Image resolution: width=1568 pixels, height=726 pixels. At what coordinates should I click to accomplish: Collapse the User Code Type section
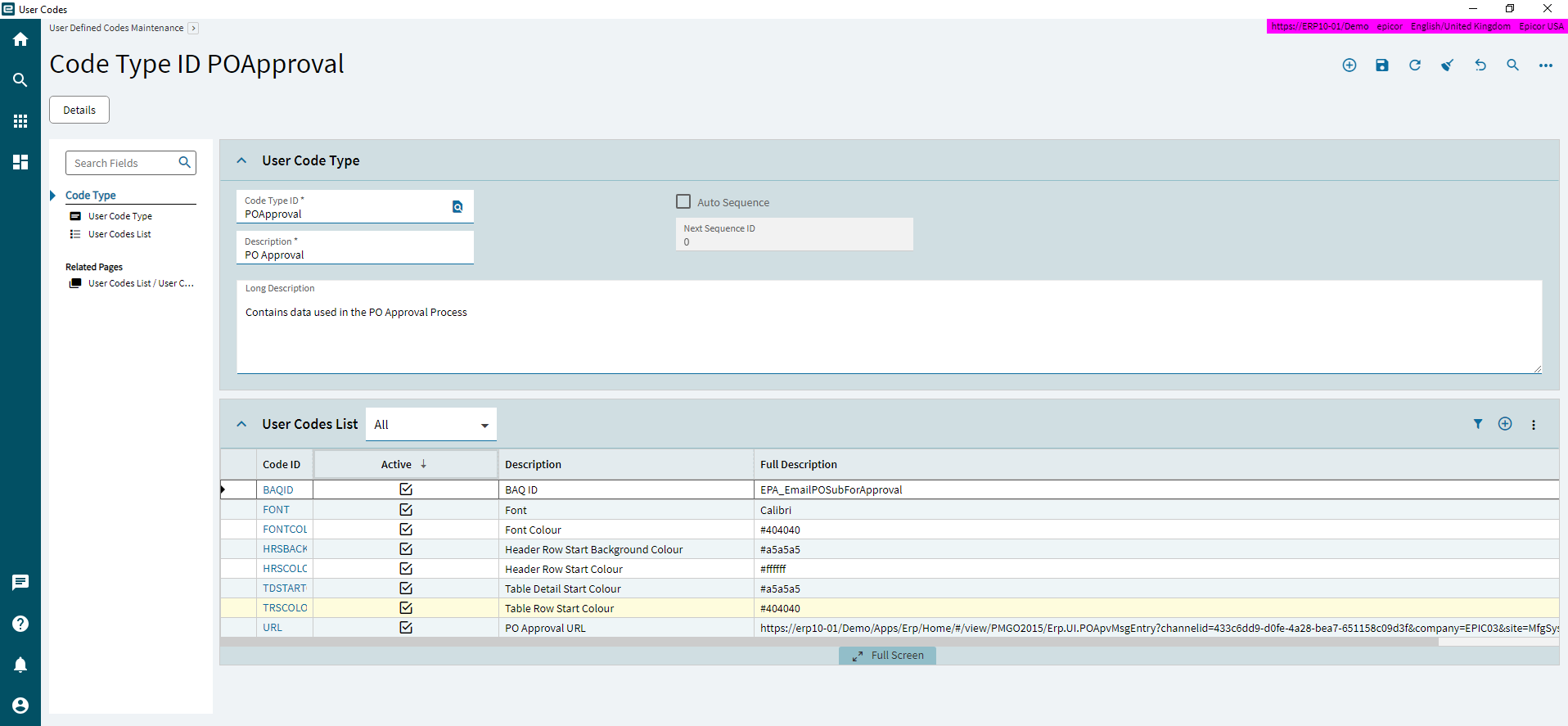(241, 161)
